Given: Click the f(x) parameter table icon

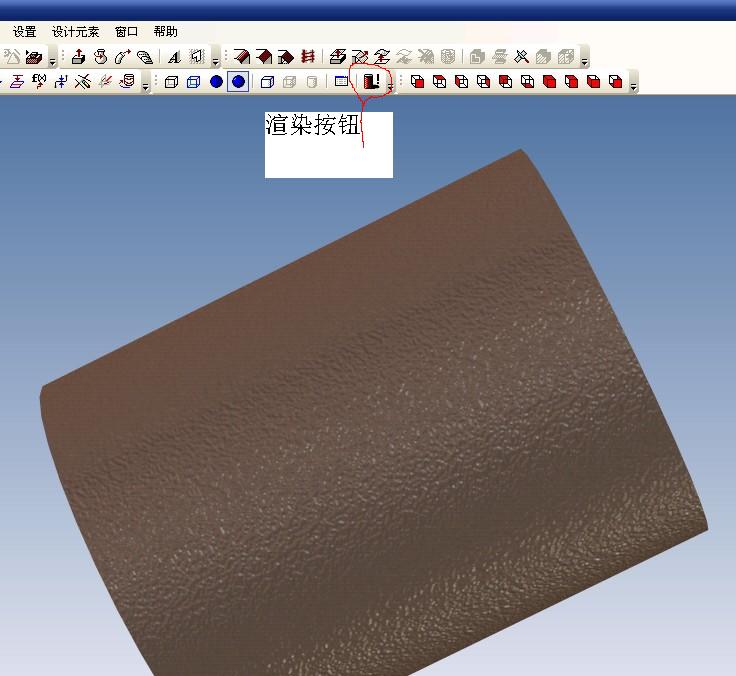Looking at the screenshot, I should [39, 82].
